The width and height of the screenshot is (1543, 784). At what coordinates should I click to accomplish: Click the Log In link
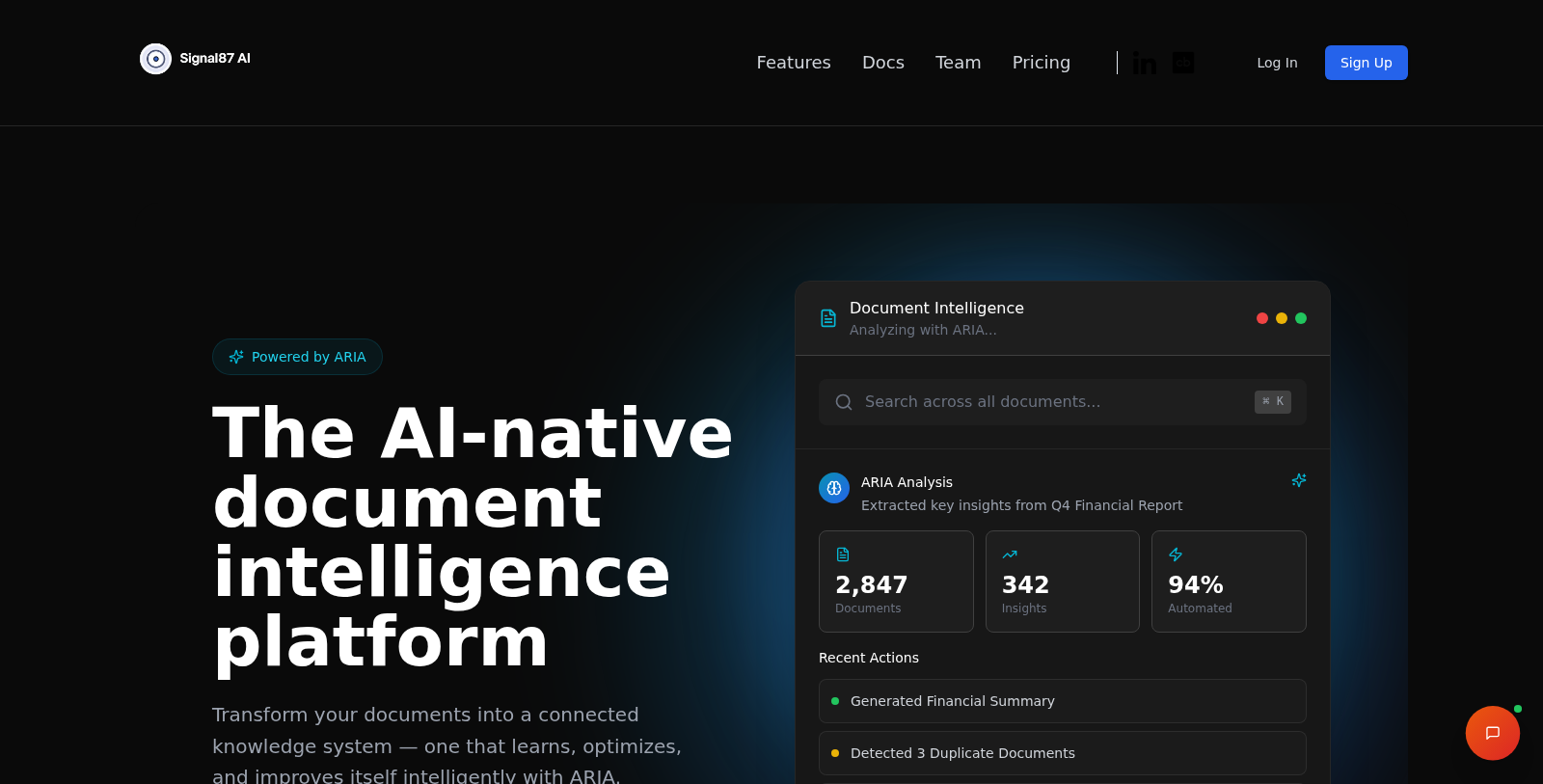(1277, 63)
